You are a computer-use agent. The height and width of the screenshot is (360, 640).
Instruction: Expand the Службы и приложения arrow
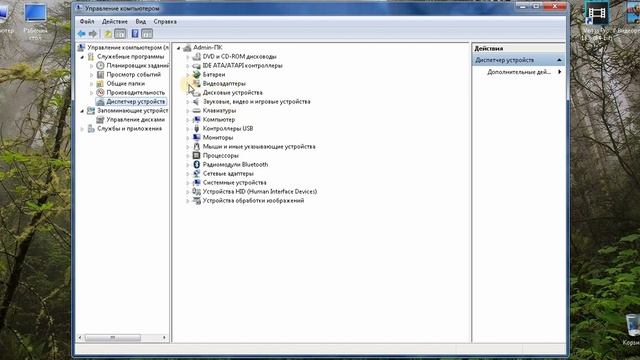tap(82, 129)
